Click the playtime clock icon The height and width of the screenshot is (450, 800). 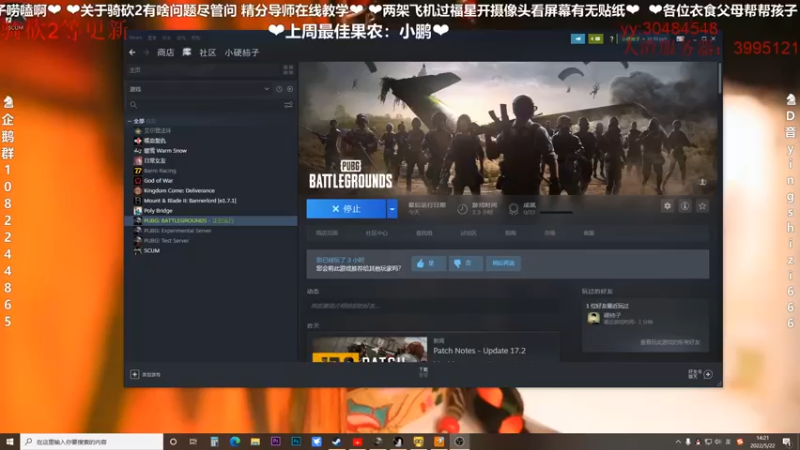(x=462, y=209)
